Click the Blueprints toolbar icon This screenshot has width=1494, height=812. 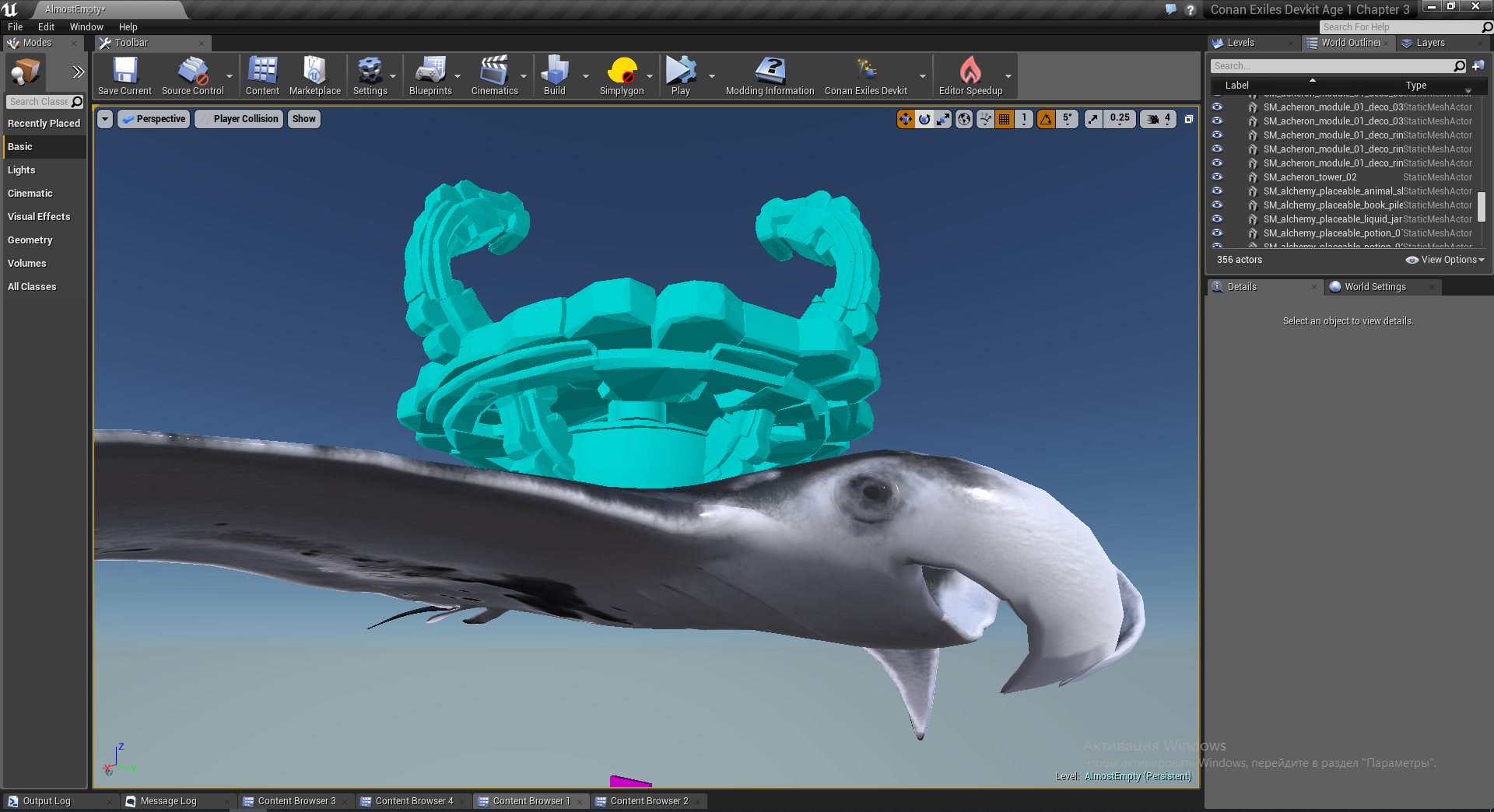point(430,75)
